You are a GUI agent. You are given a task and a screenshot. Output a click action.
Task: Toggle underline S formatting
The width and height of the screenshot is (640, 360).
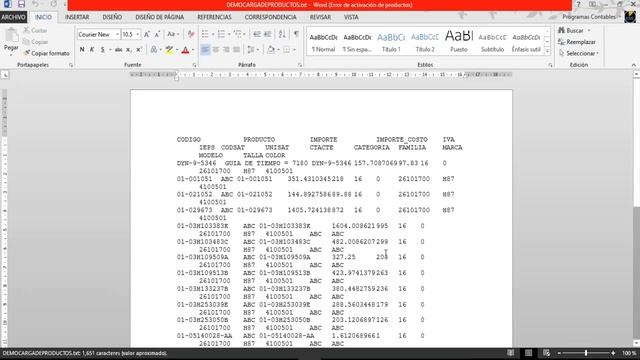click(x=103, y=50)
